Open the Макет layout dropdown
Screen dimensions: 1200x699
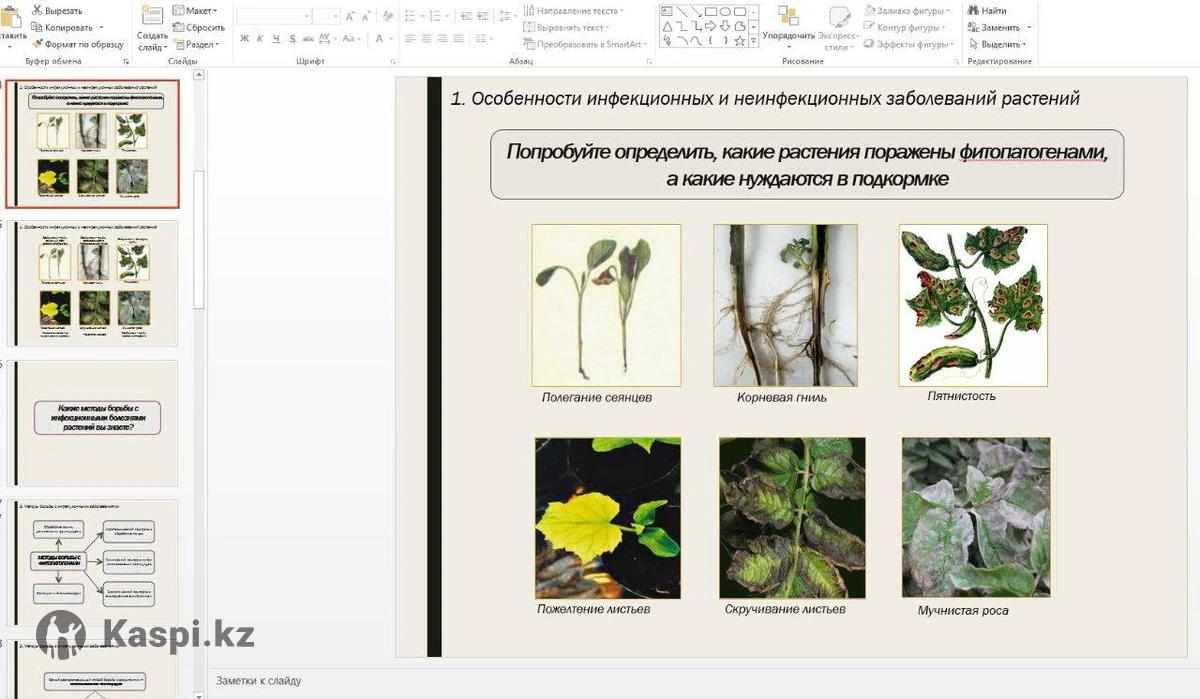coord(199,11)
